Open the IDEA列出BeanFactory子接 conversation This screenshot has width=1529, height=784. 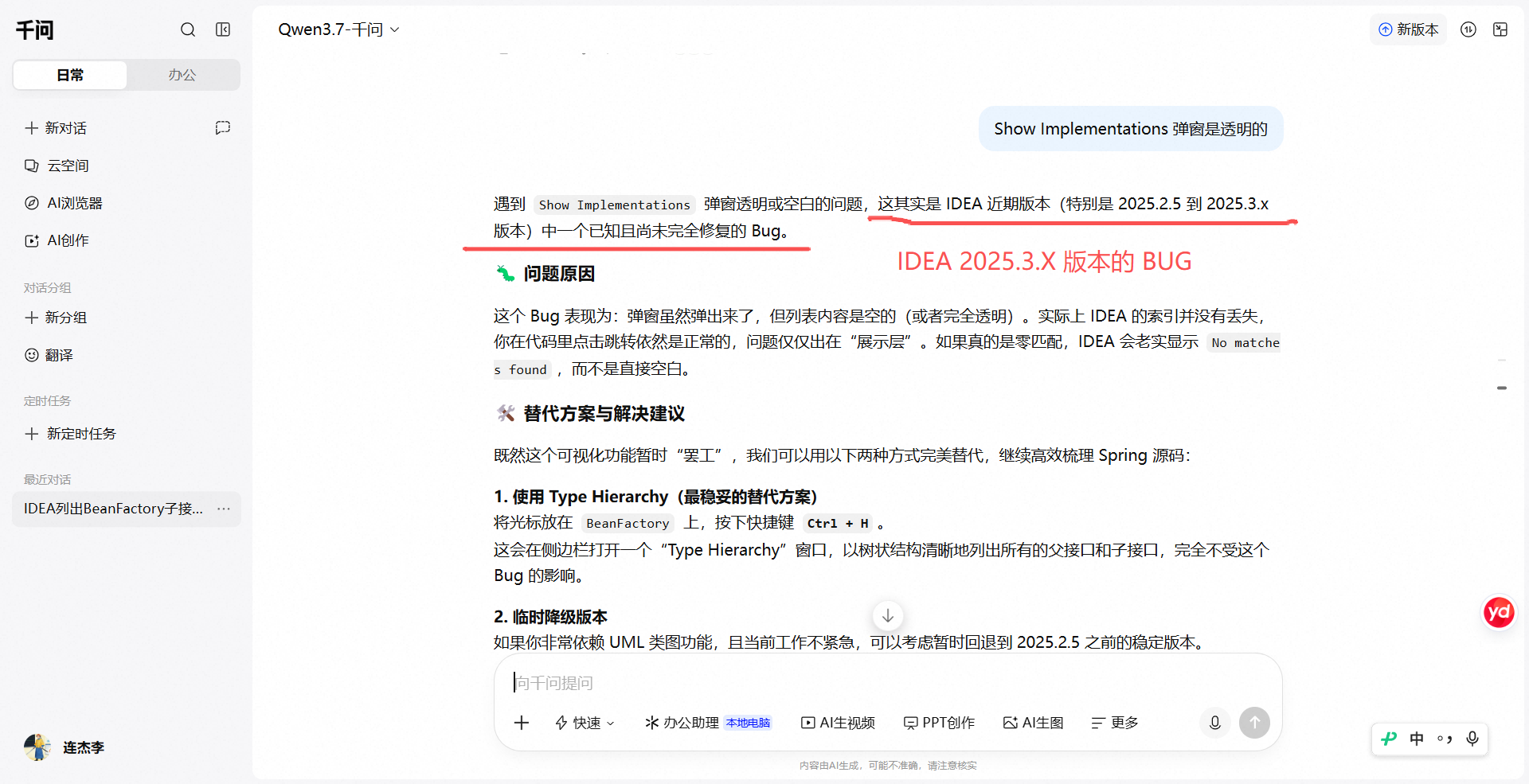click(x=113, y=509)
